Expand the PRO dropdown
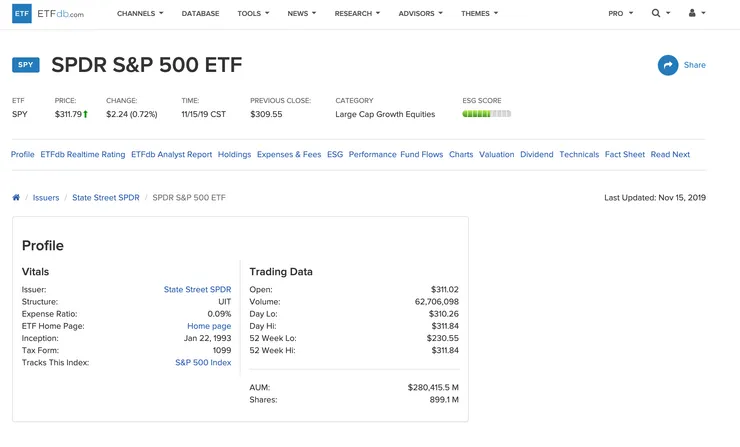The height and width of the screenshot is (447, 740). 620,14
